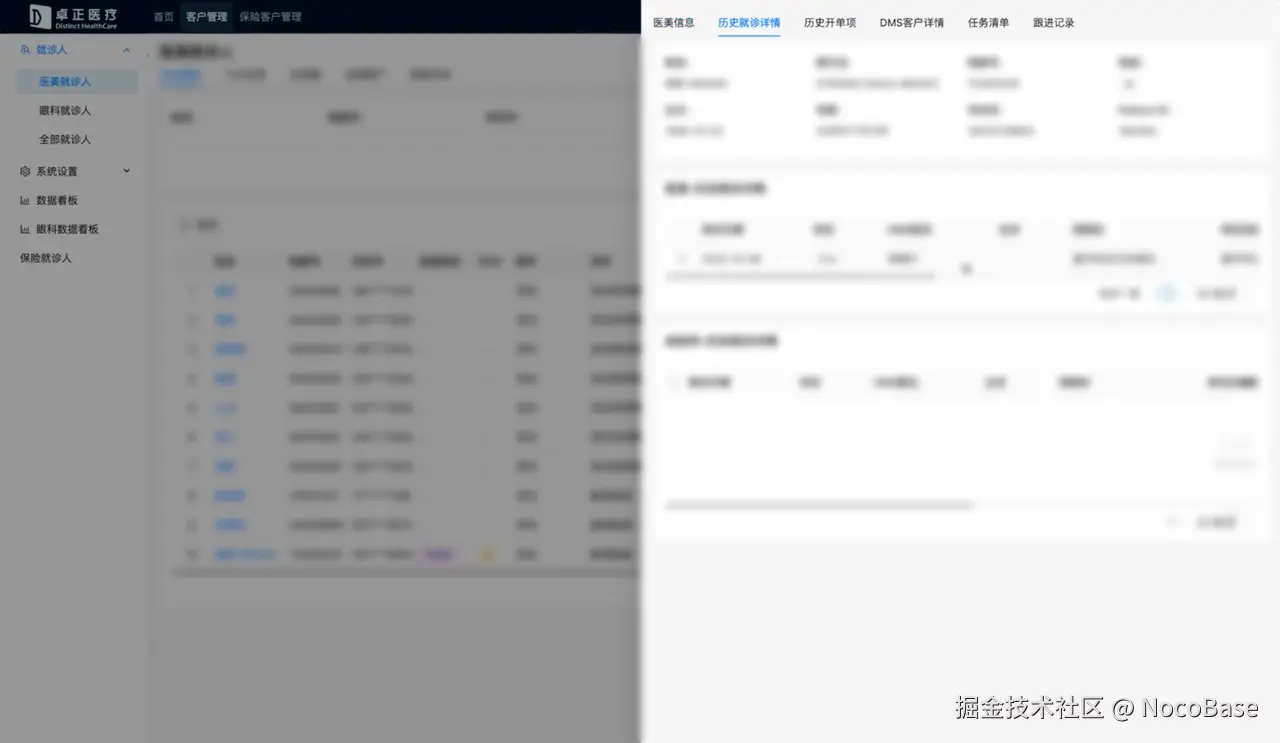
Task: Switch to the 医美信息 tab
Action: pyautogui.click(x=674, y=22)
